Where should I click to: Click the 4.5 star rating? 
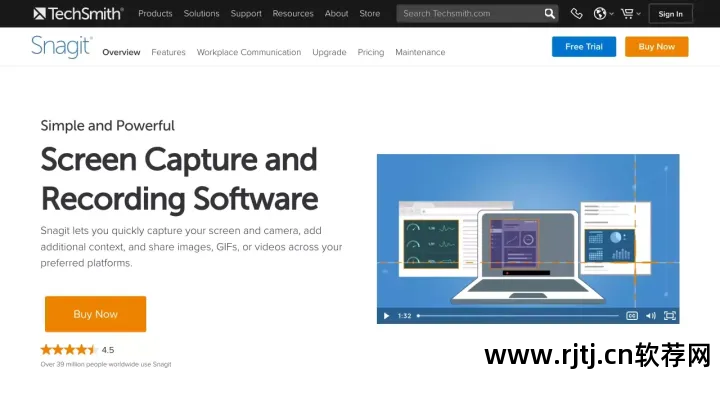pos(77,350)
